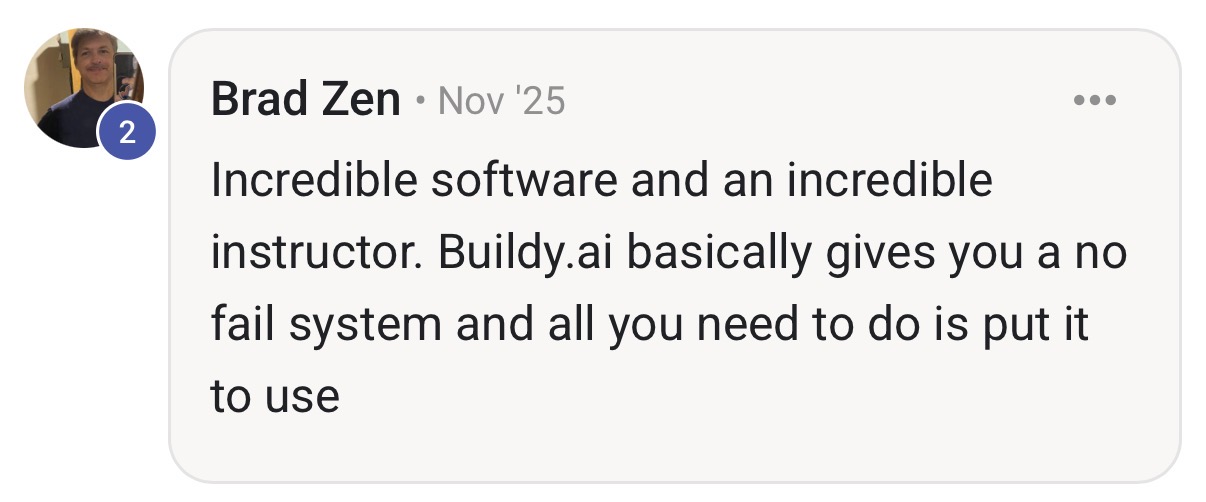The width and height of the screenshot is (1206, 502).
Task: Click the word "basically" in the review
Action: [719, 254]
